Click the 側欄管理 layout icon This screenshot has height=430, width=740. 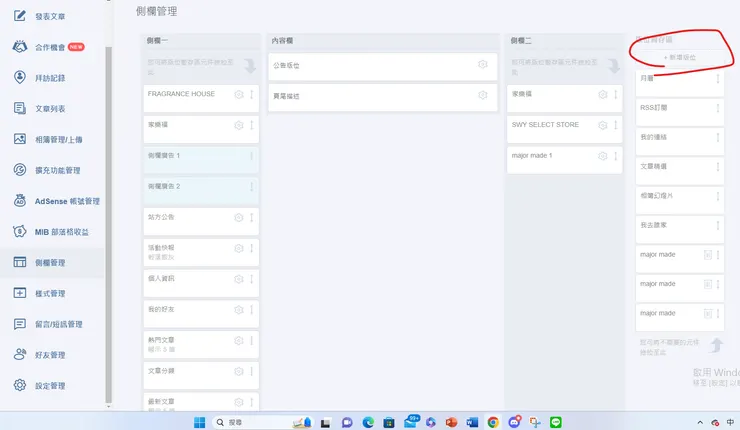[x=20, y=262]
